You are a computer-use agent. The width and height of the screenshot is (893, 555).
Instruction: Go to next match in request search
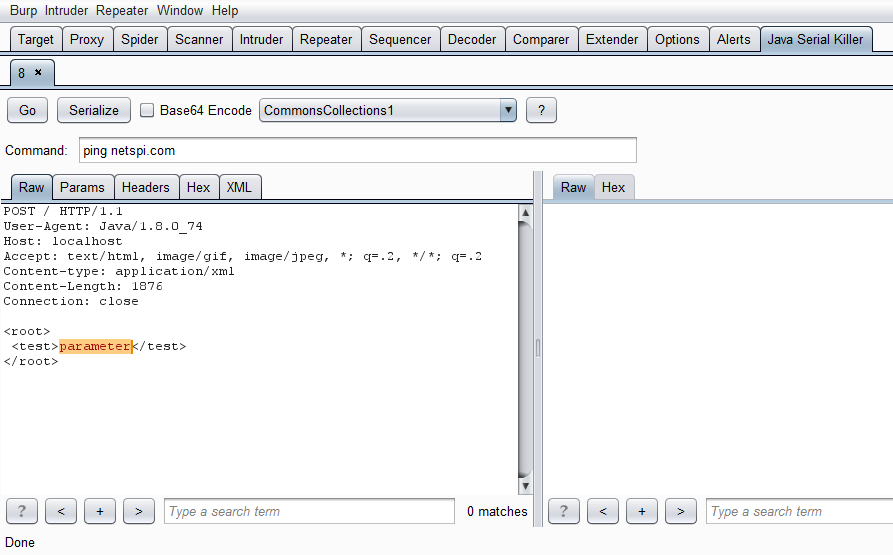click(x=138, y=511)
